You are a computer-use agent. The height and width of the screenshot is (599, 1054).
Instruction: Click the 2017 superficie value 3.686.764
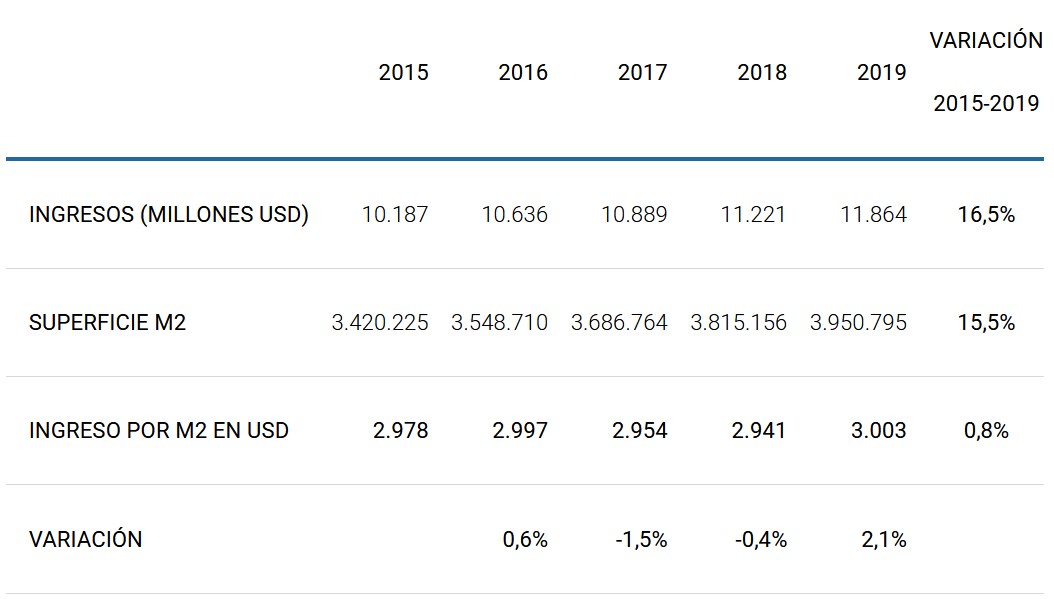(619, 323)
